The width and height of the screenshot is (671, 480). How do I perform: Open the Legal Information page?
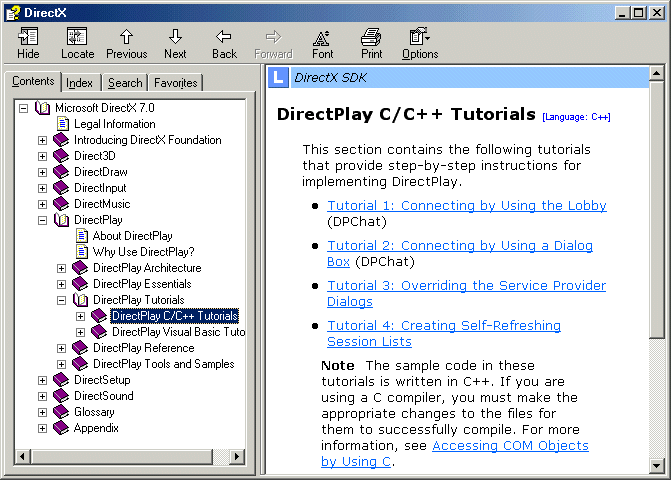pos(114,124)
